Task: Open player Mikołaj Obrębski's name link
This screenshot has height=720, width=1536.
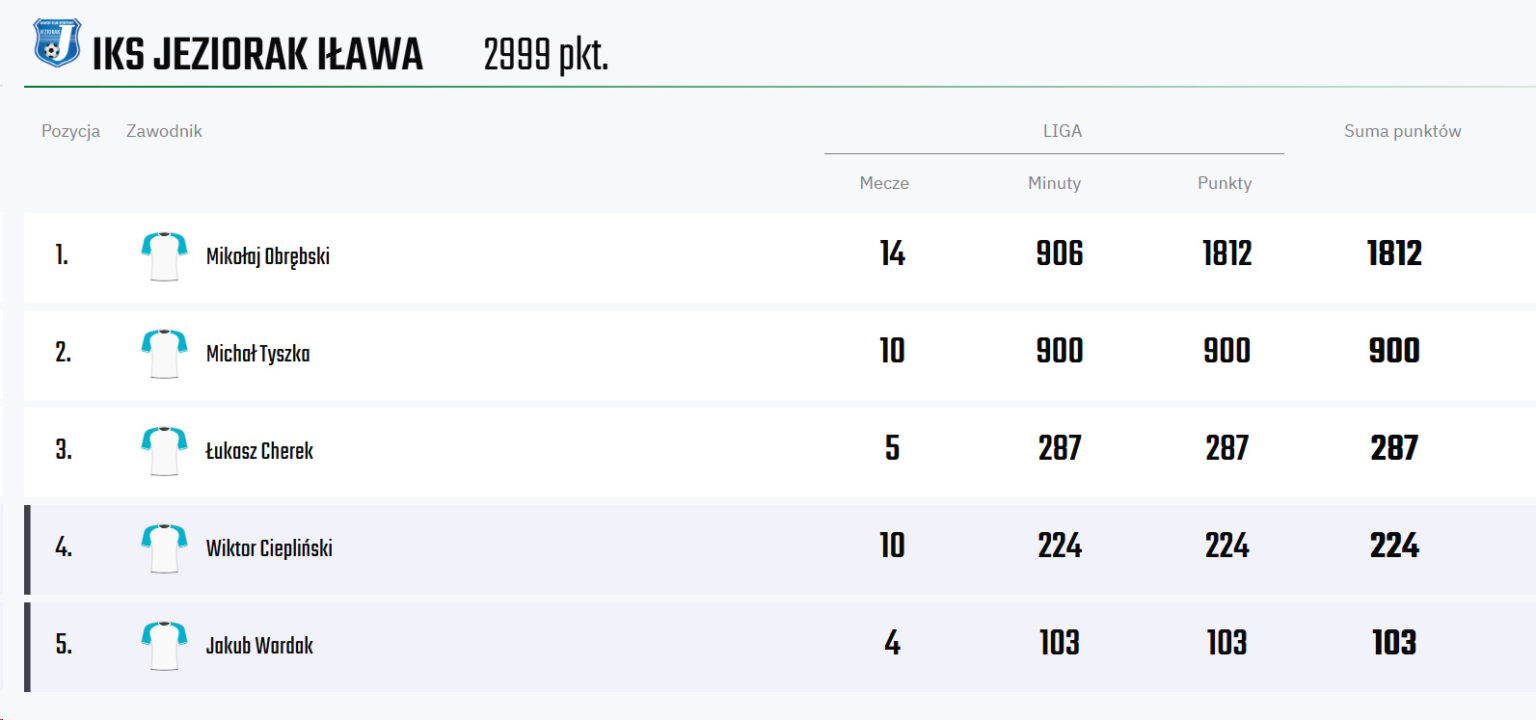Action: [267, 257]
